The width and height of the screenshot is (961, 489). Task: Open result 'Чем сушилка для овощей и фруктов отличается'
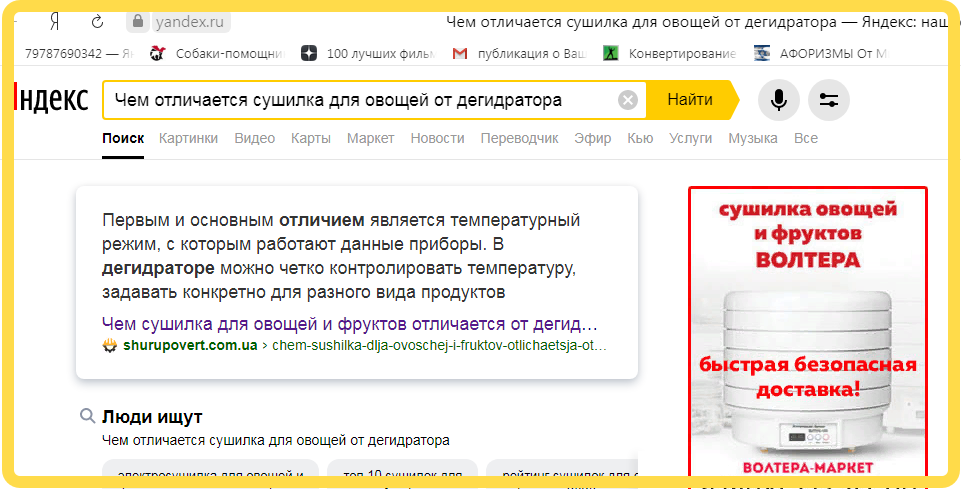coord(349,323)
